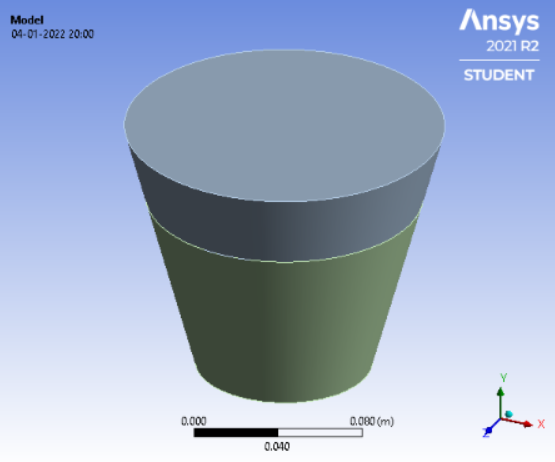Click the scale ruler label '0.080 (m)'
555x462 pixels.
pyautogui.click(x=372, y=421)
